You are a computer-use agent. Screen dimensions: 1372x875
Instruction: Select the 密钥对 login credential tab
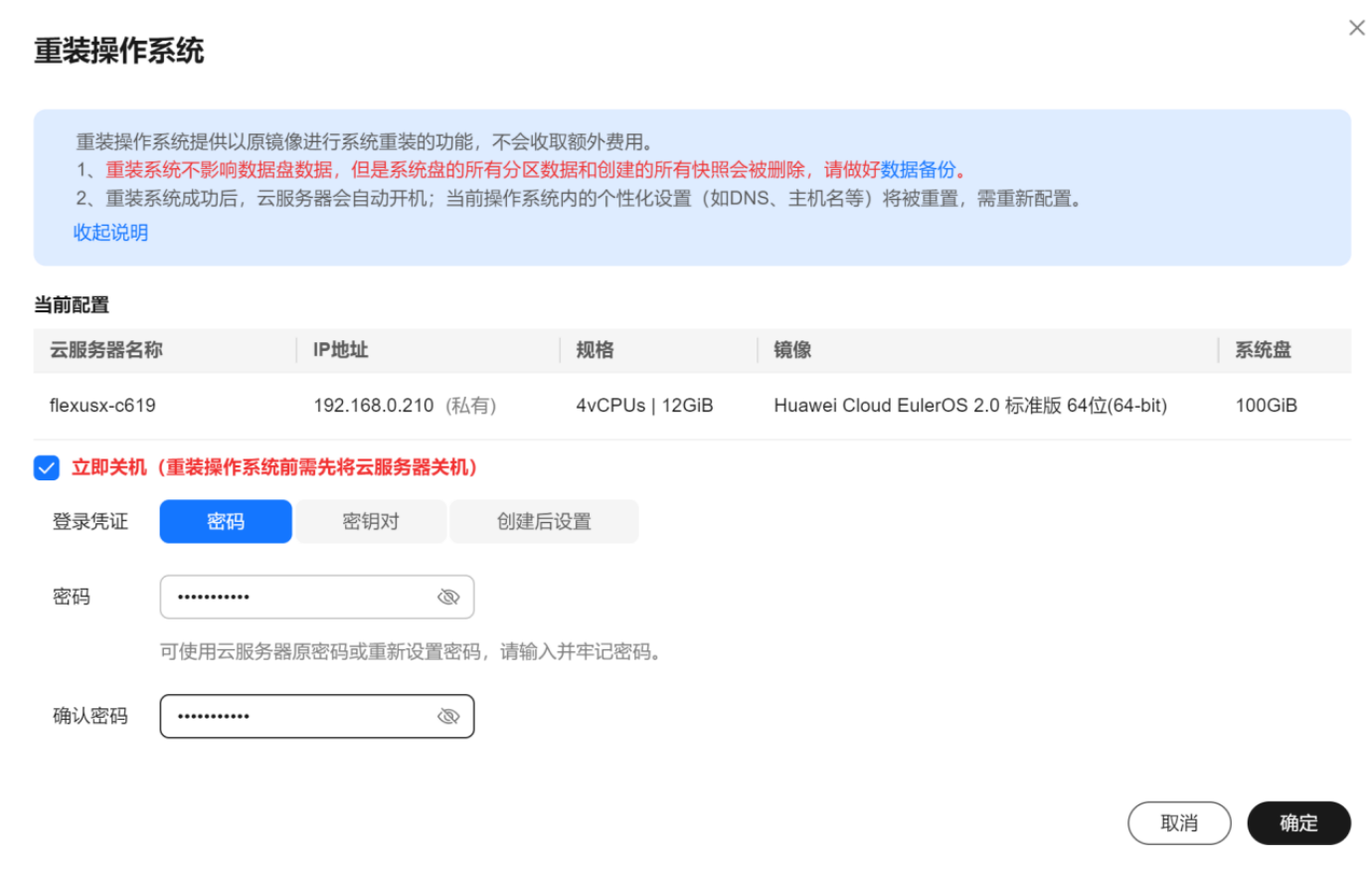(x=371, y=521)
